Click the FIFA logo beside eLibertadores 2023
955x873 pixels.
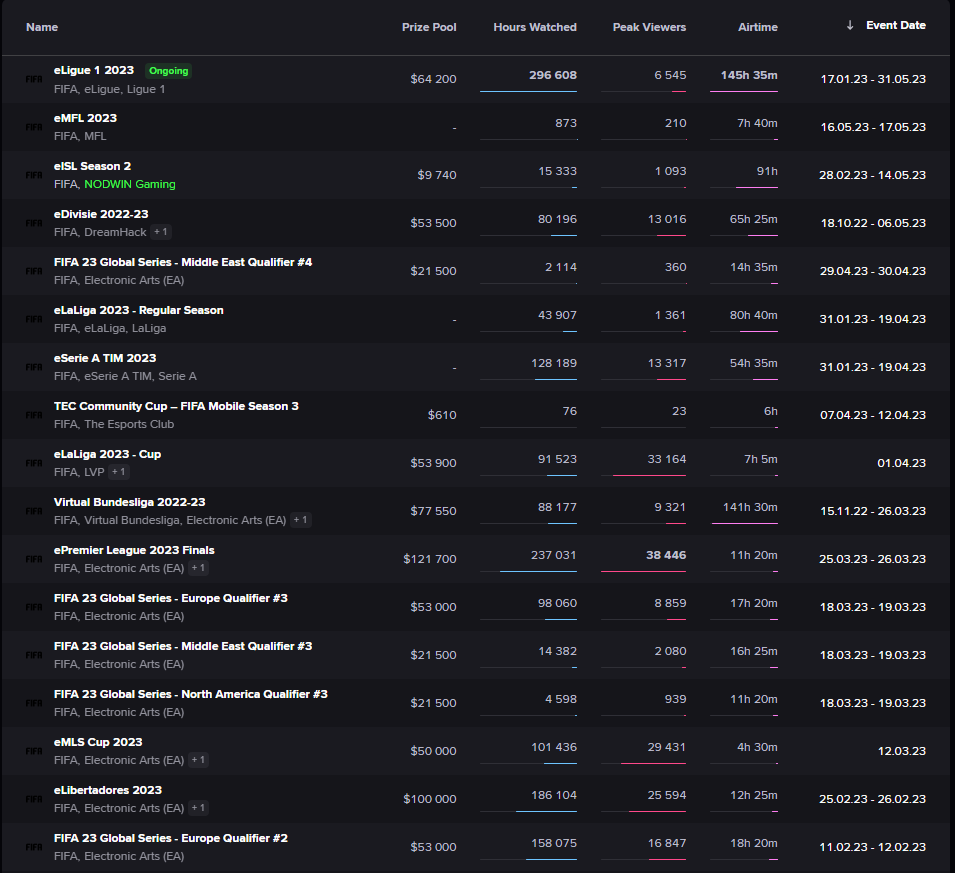tap(34, 799)
